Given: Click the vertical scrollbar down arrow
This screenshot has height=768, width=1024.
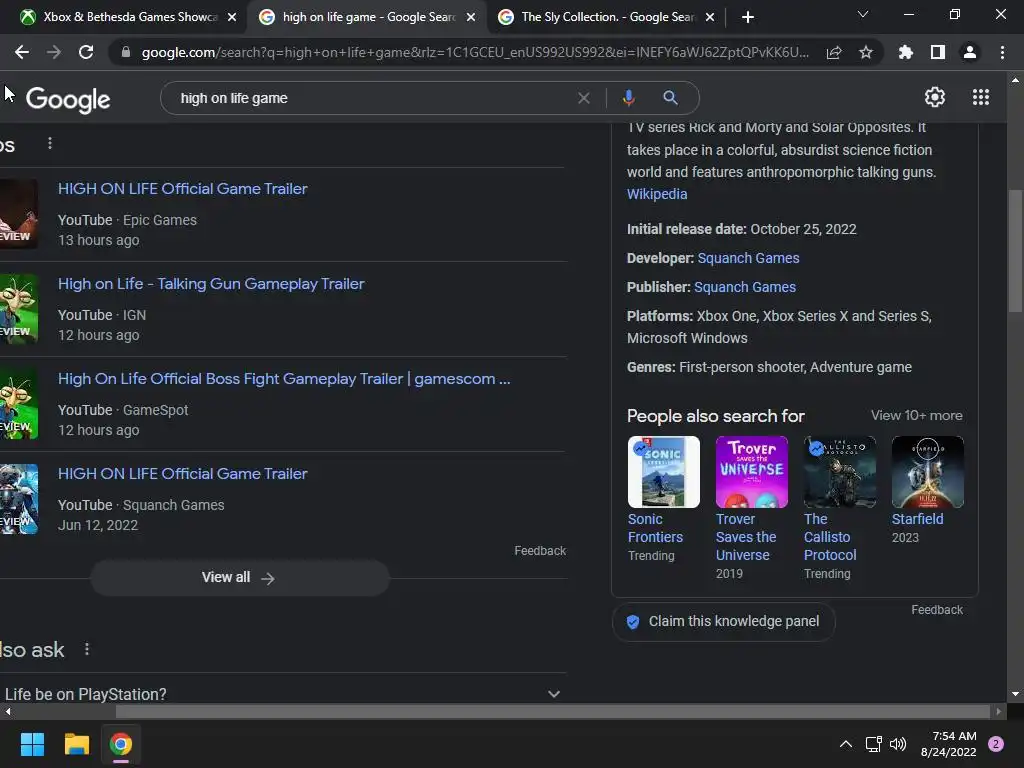Looking at the screenshot, I should pos(1015,694).
